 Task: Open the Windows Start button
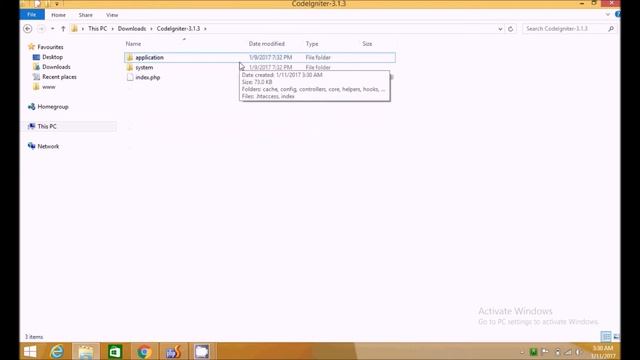pyautogui.click(x=30, y=351)
